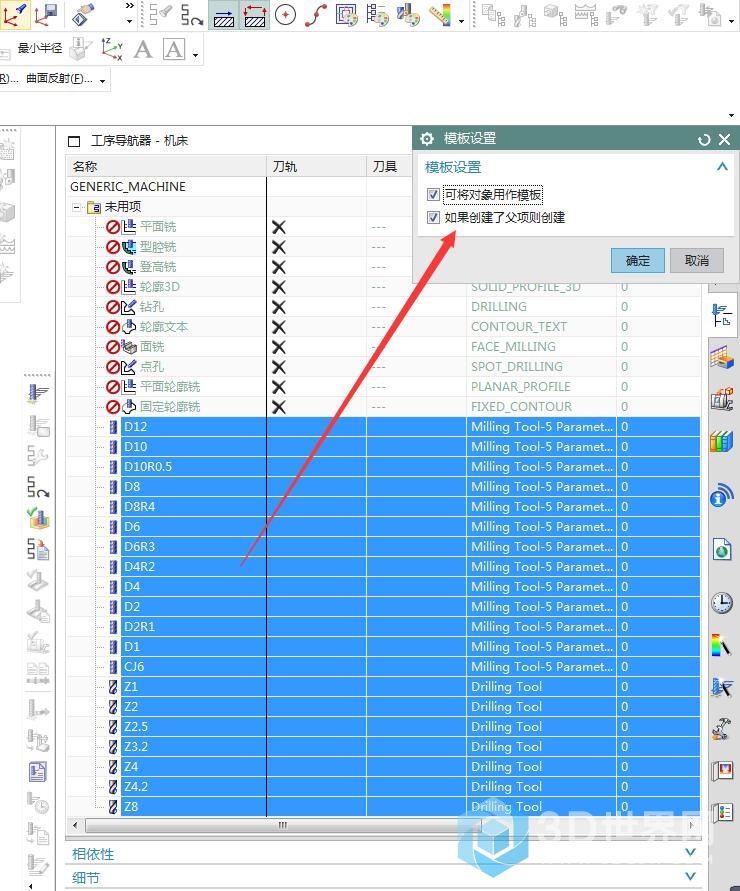Cancel with the 取消 button

[x=697, y=261]
